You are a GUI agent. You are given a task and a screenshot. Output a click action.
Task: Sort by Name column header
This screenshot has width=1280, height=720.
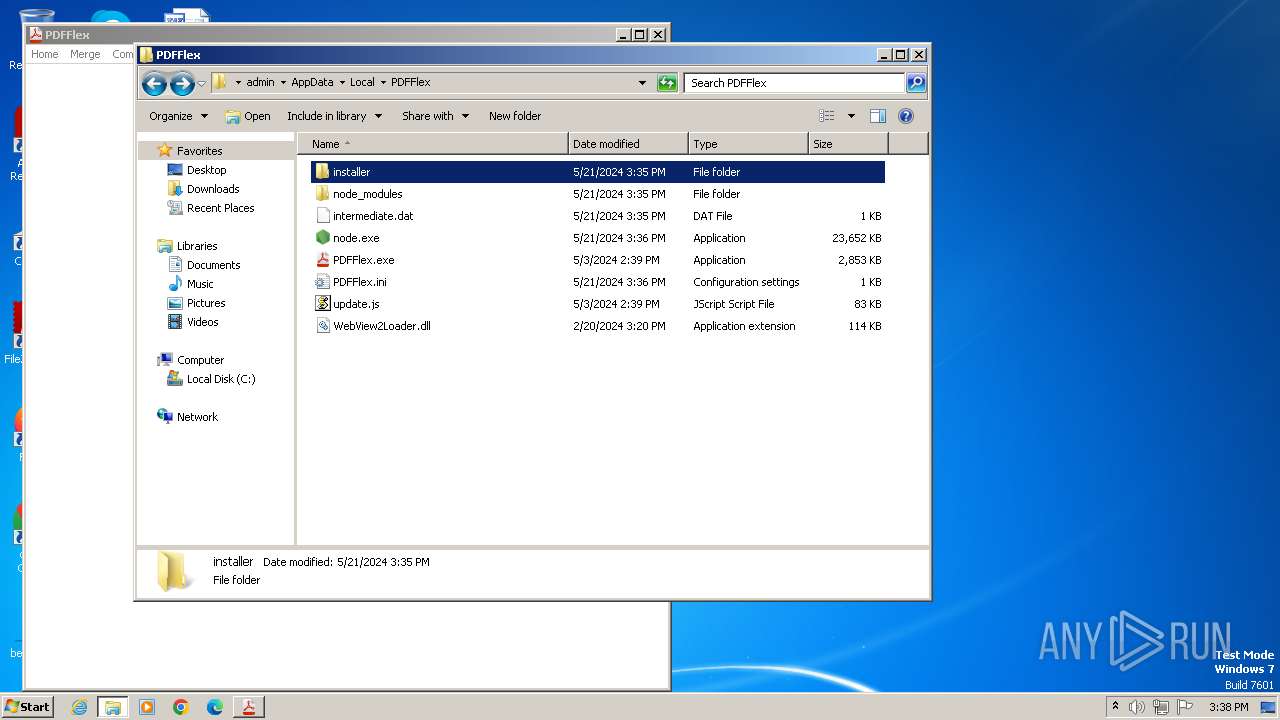[432, 144]
